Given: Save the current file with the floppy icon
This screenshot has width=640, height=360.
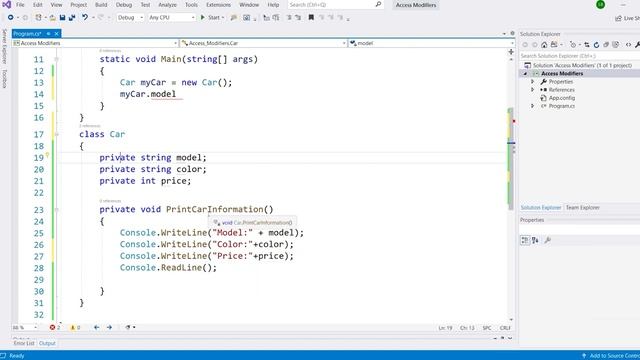Looking at the screenshot, I should pos(62,18).
